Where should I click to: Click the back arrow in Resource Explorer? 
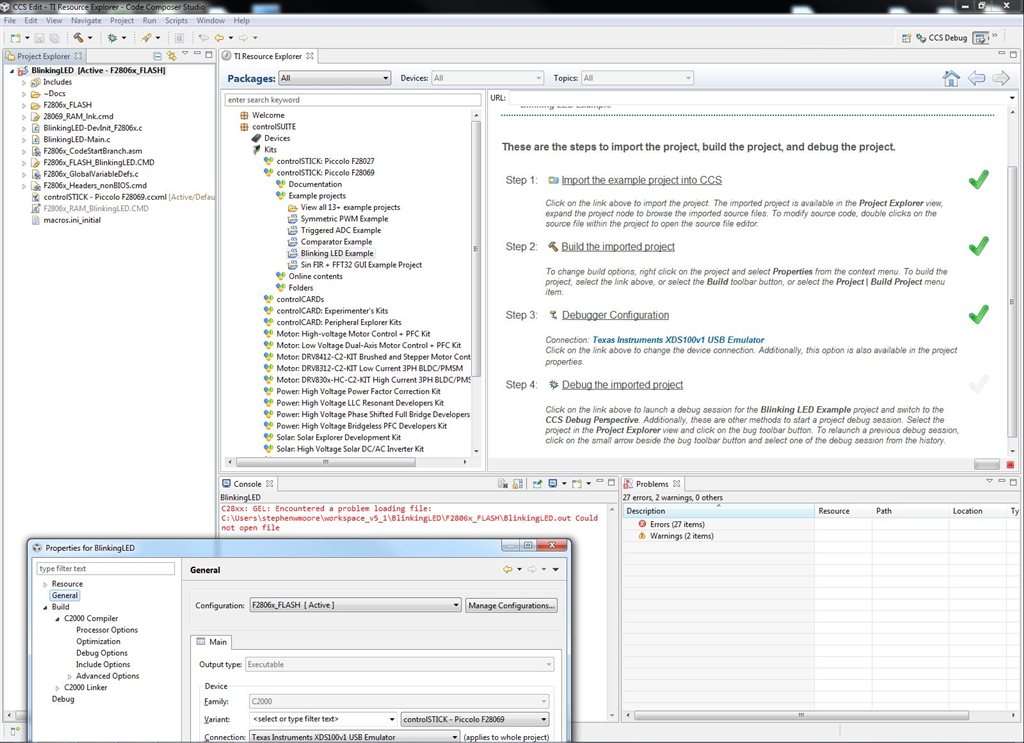click(977, 78)
